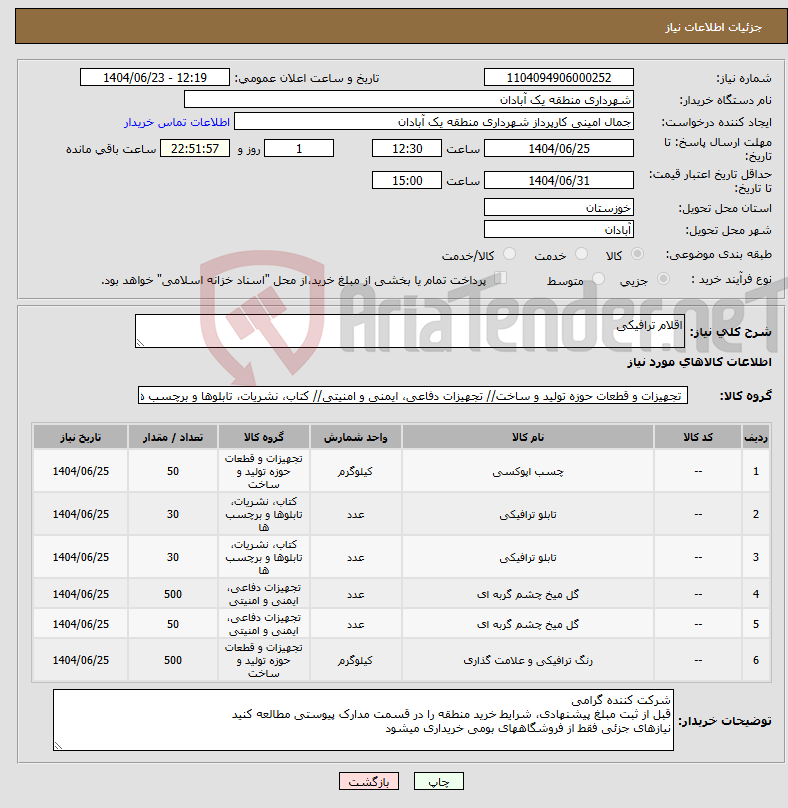Click unit کیلوگرم in row 6
The width and height of the screenshot is (788, 808).
356,660
